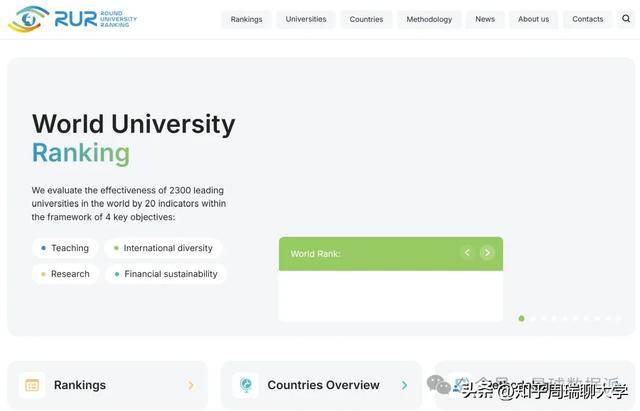
Task: Go to the About us page
Action: click(533, 19)
